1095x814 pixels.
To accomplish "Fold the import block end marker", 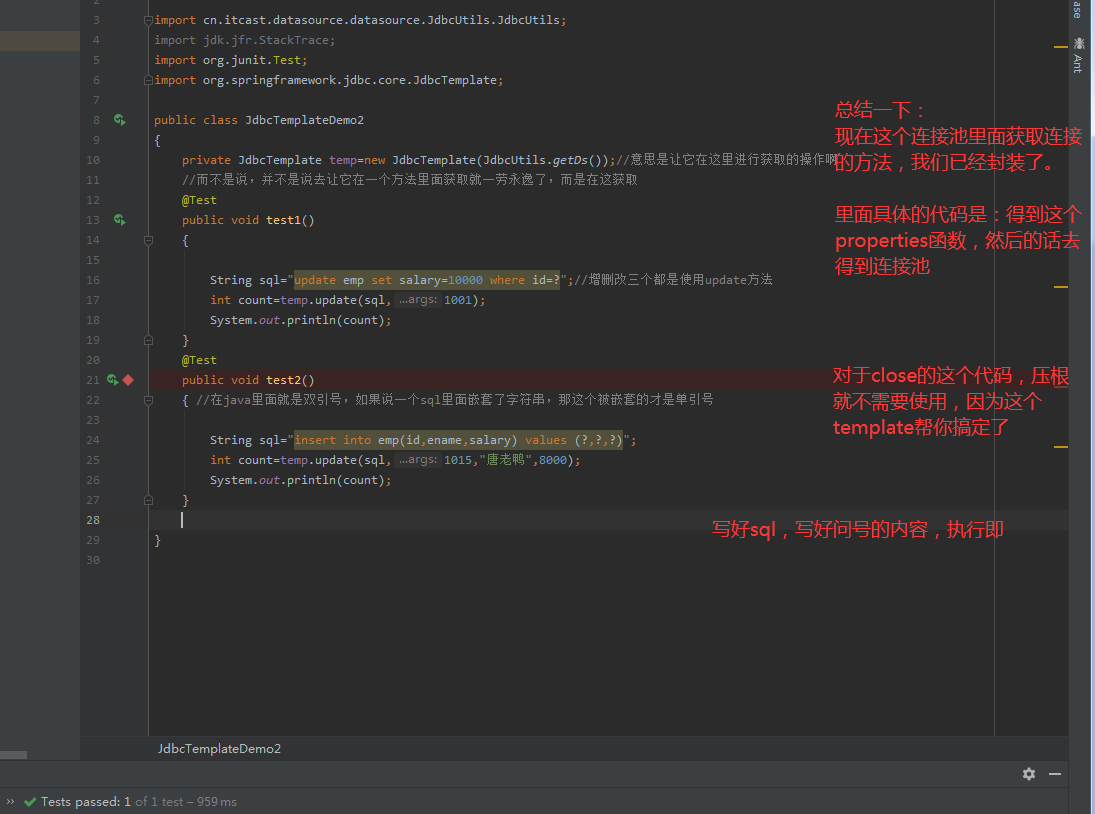I will pyautogui.click(x=148, y=80).
